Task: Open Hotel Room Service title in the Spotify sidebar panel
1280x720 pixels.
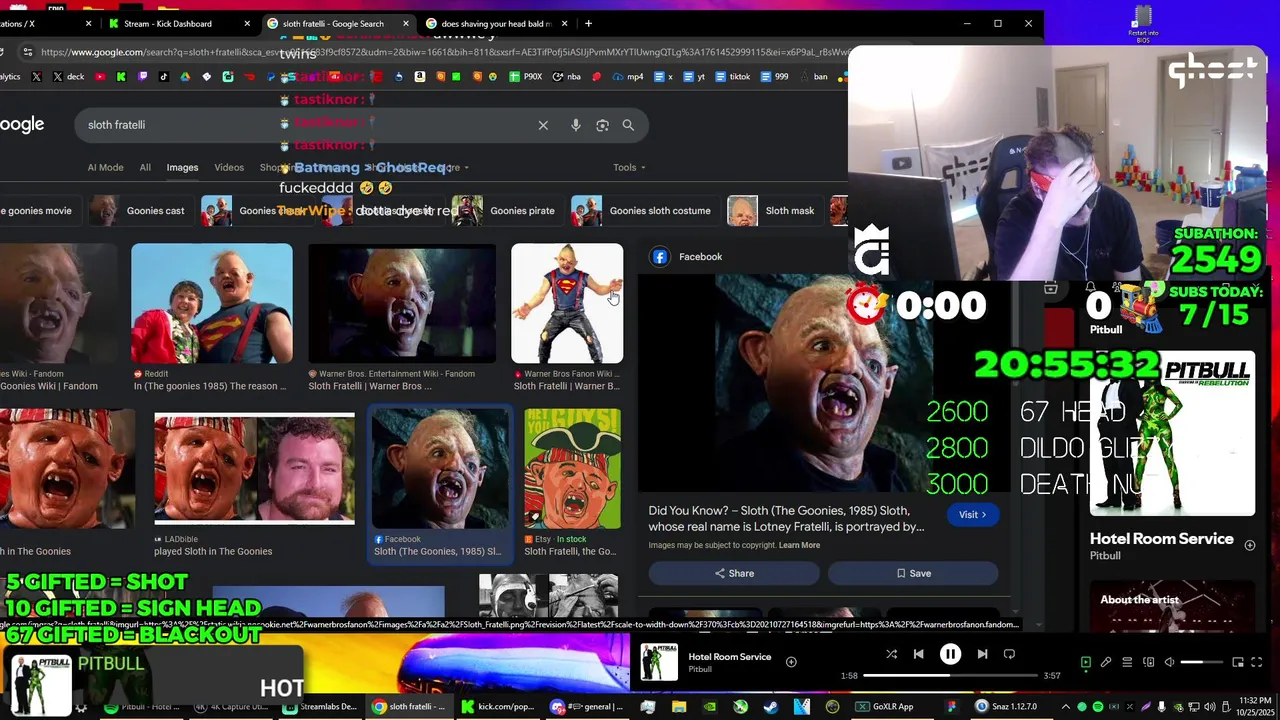Action: 1161,538
